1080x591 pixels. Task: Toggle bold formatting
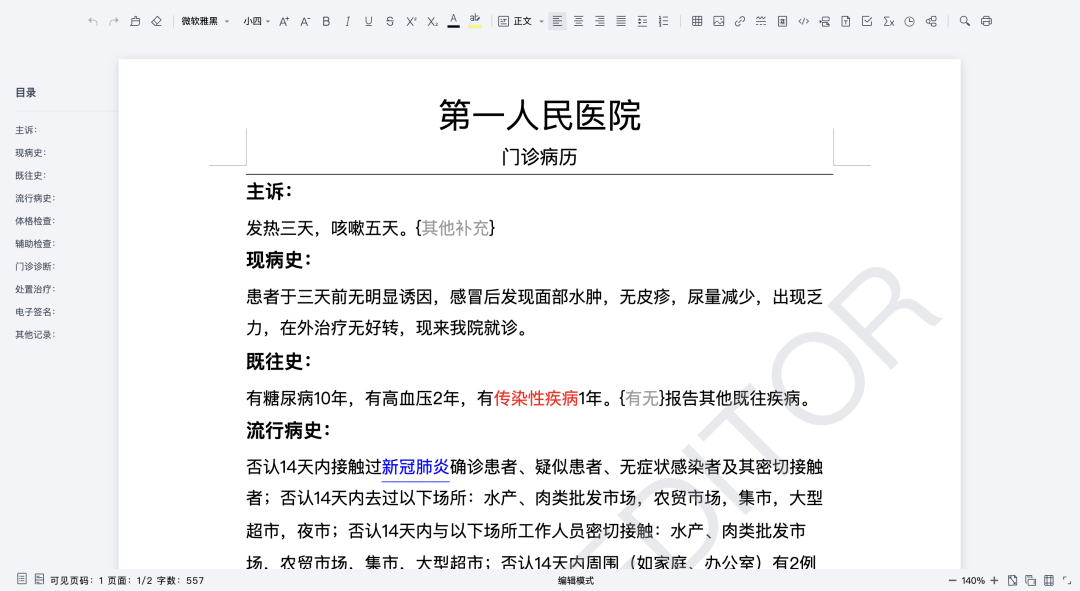click(326, 20)
